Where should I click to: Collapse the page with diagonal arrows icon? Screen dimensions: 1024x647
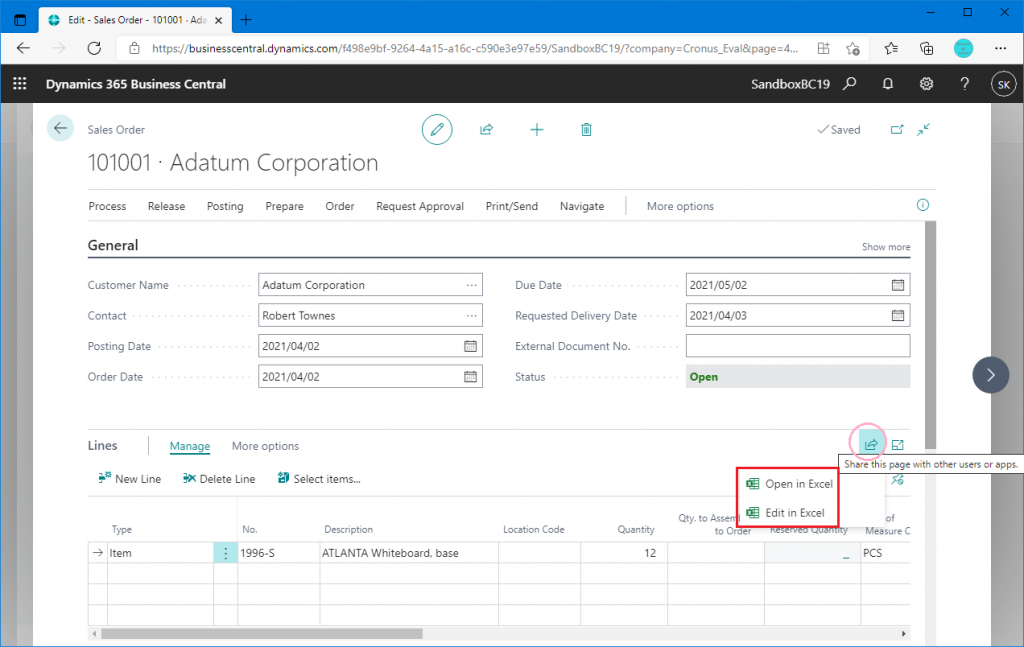point(923,129)
